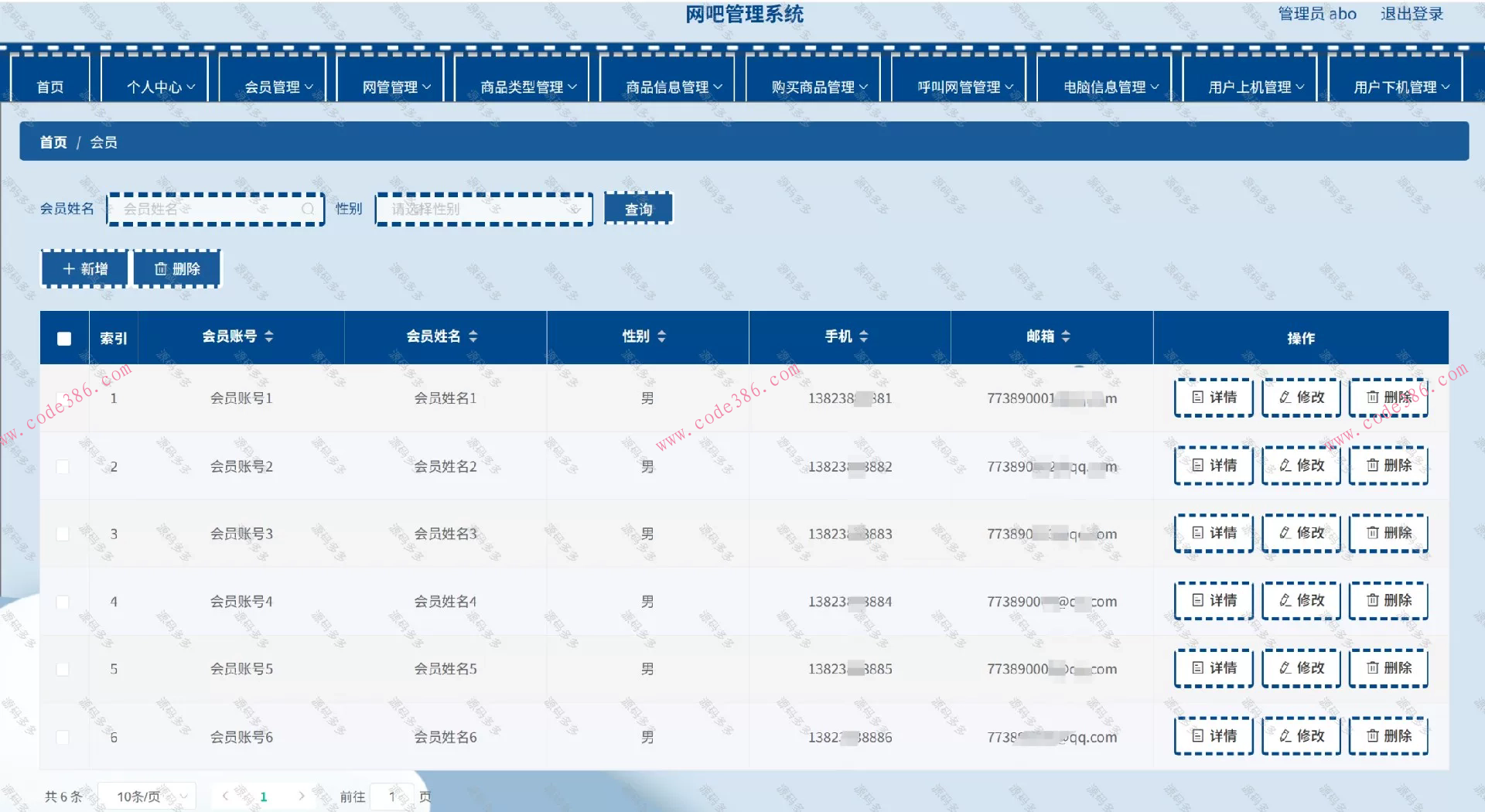The width and height of the screenshot is (1485, 812).
Task: Check the row 4 checkbox for 会员账号4
Action: tap(63, 602)
